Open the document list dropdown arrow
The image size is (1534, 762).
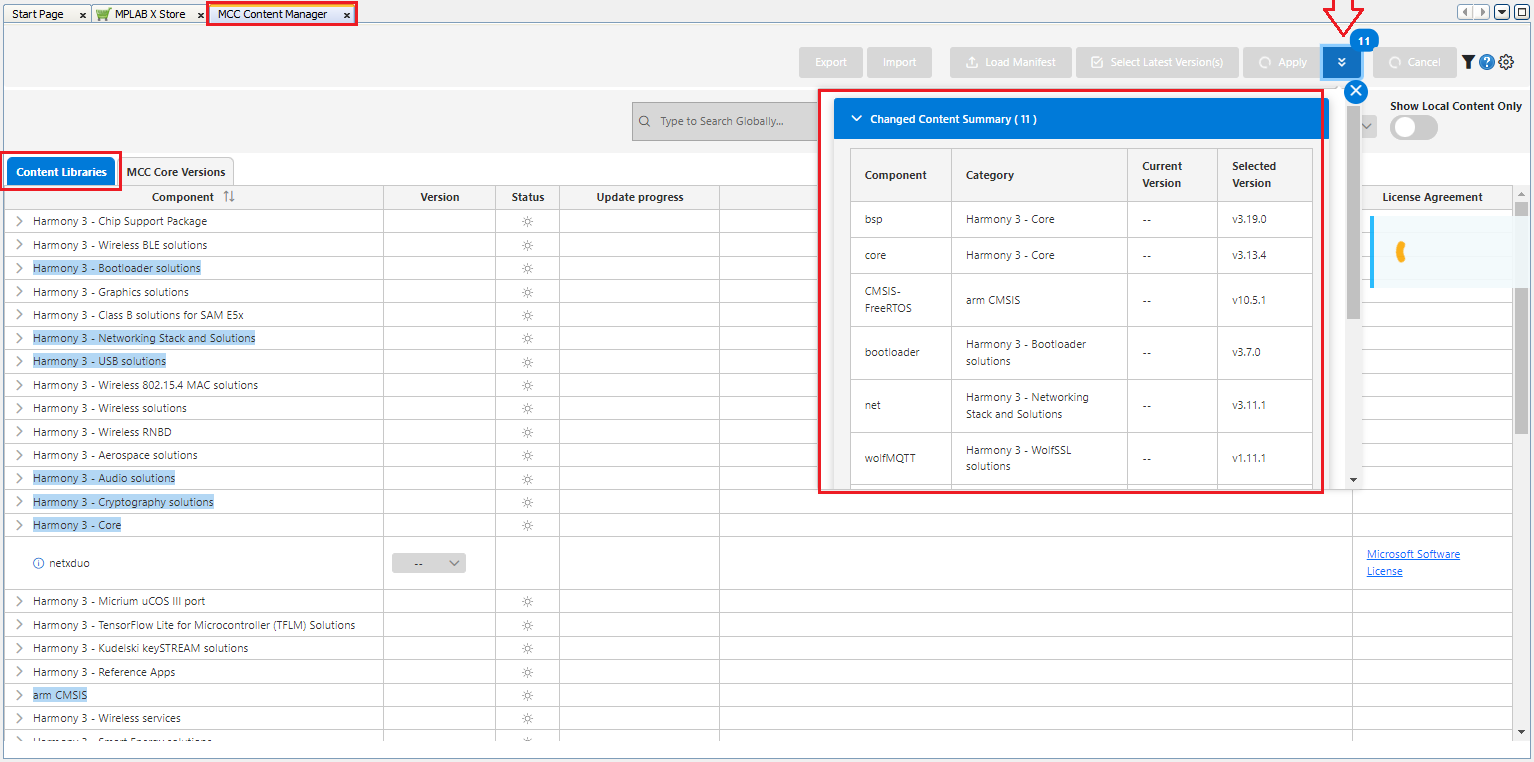[x=1502, y=12]
